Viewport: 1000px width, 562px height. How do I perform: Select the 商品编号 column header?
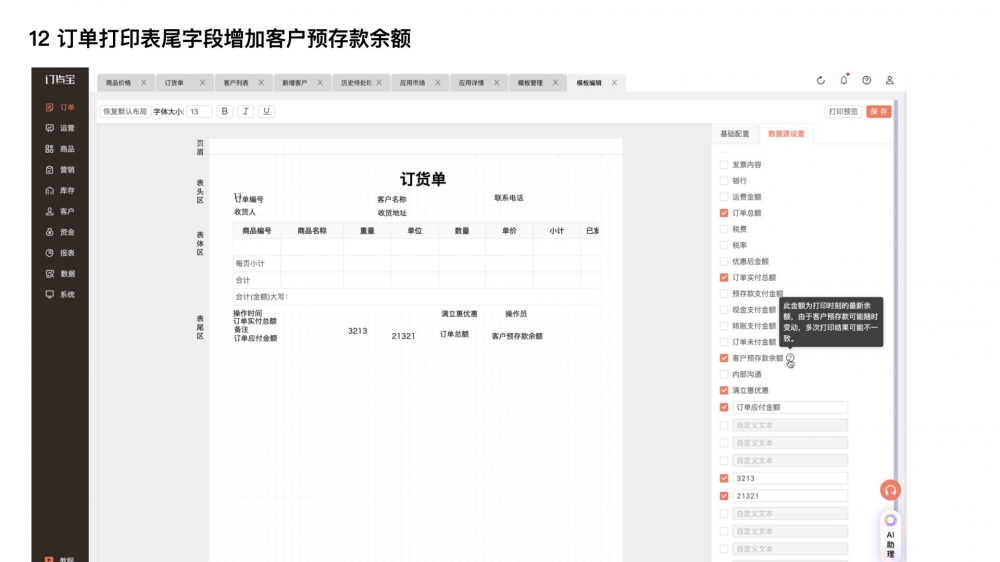click(x=257, y=231)
